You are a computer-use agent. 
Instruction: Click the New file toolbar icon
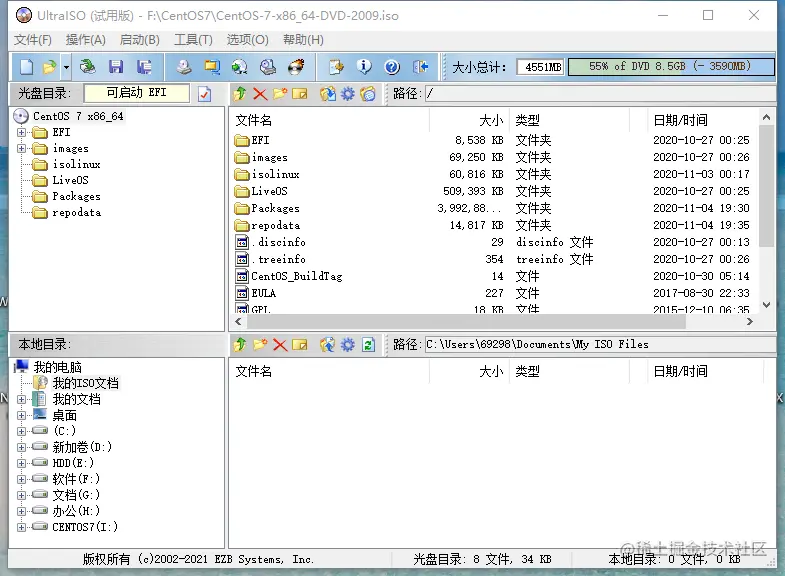(x=27, y=67)
